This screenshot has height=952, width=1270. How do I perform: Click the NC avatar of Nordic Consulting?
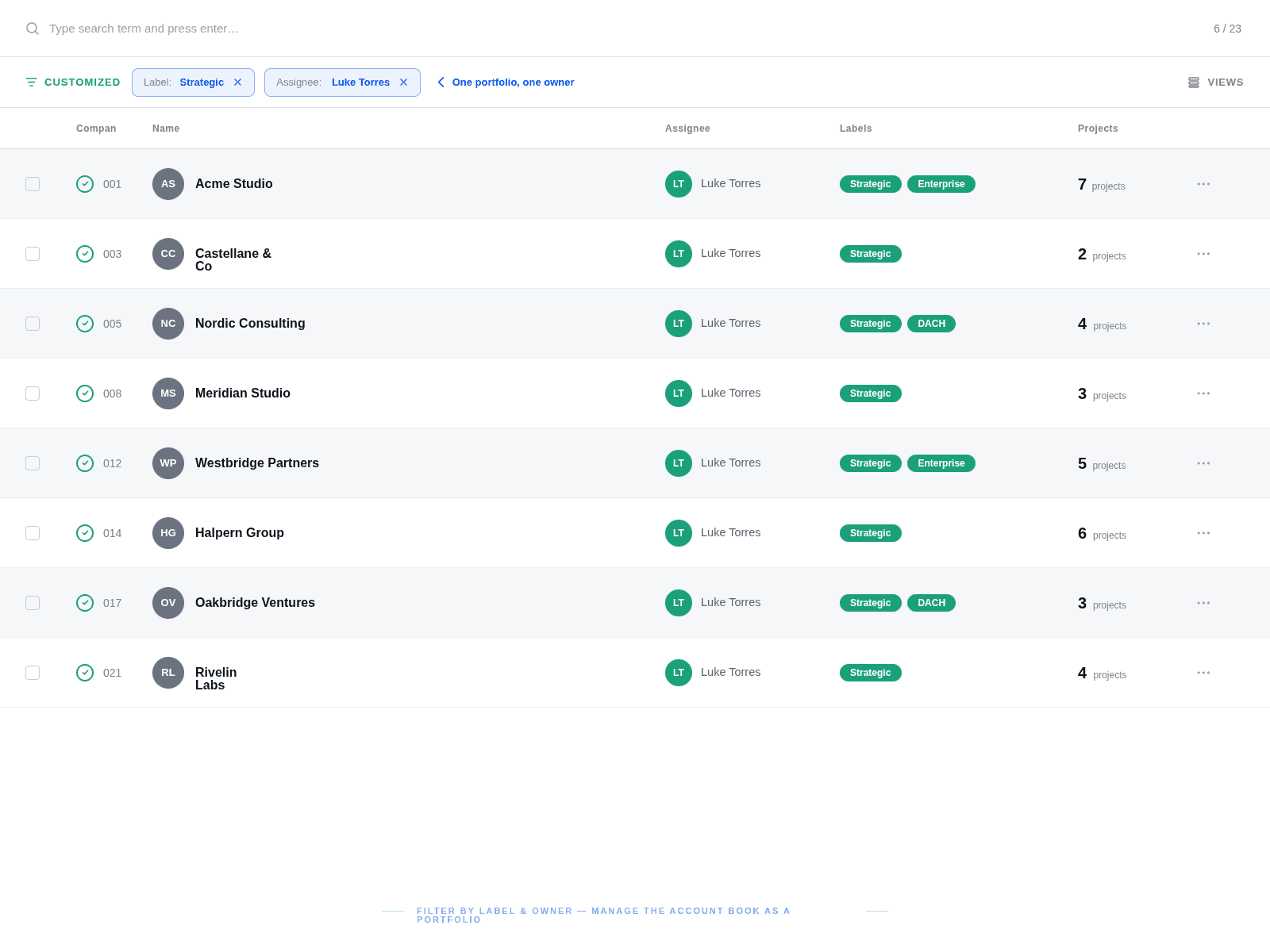click(x=168, y=324)
